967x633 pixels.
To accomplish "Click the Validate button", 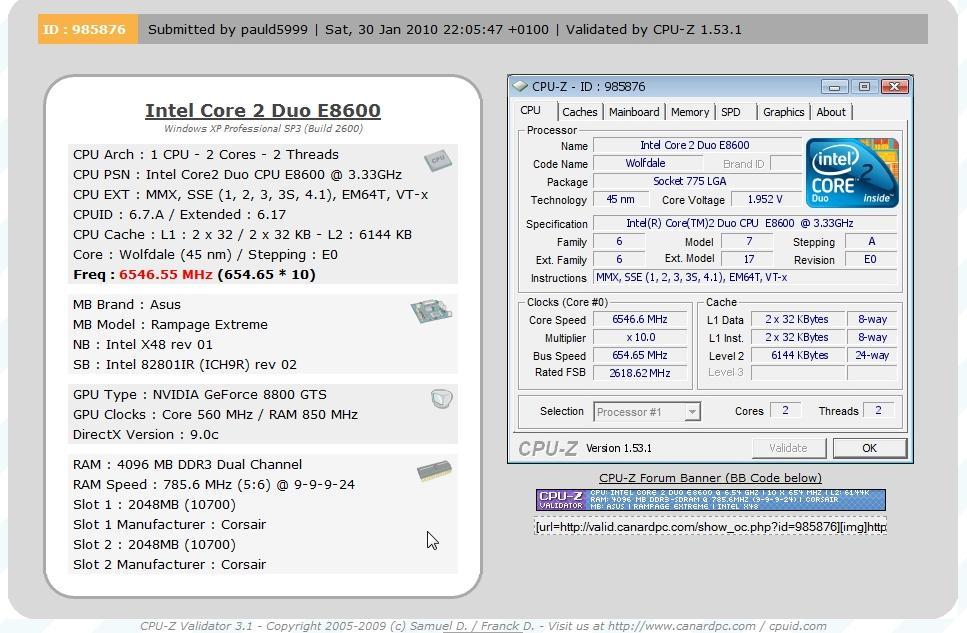I will (788, 448).
